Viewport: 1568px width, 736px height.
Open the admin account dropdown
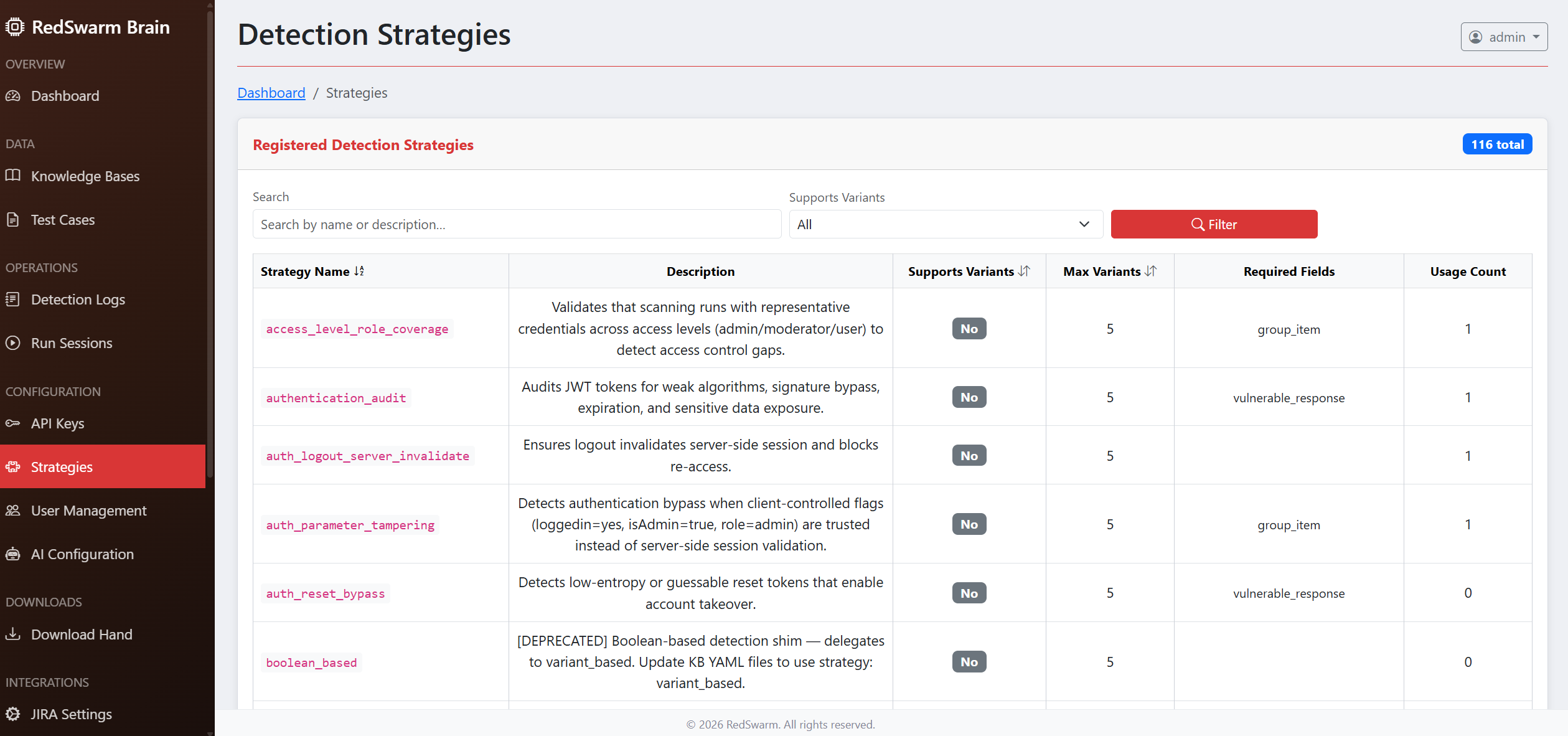1504,37
